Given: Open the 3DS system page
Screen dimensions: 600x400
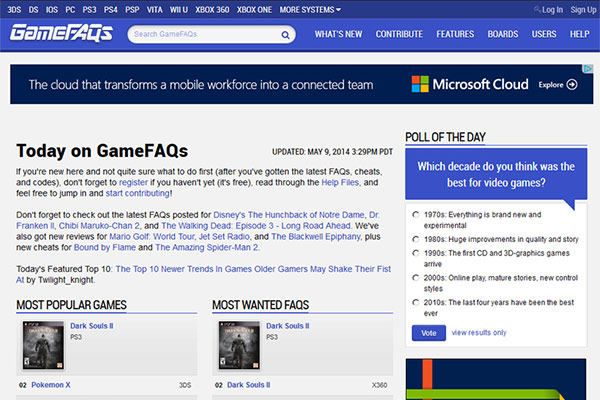Looking at the screenshot, I should coord(14,10).
